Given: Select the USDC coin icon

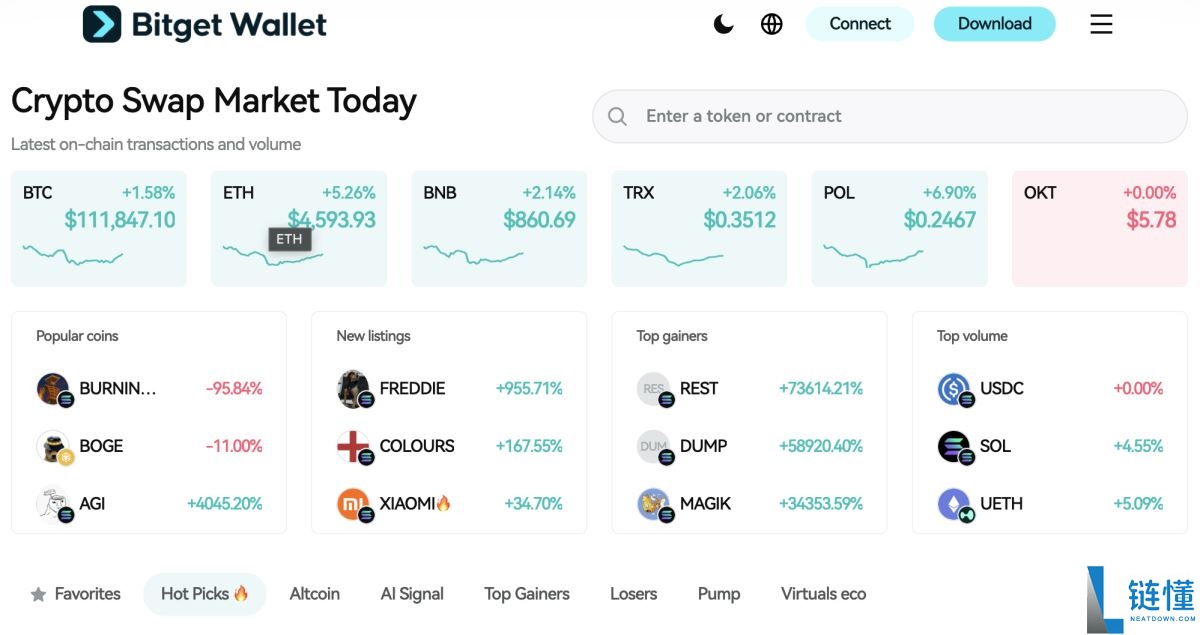Looking at the screenshot, I should 954,389.
